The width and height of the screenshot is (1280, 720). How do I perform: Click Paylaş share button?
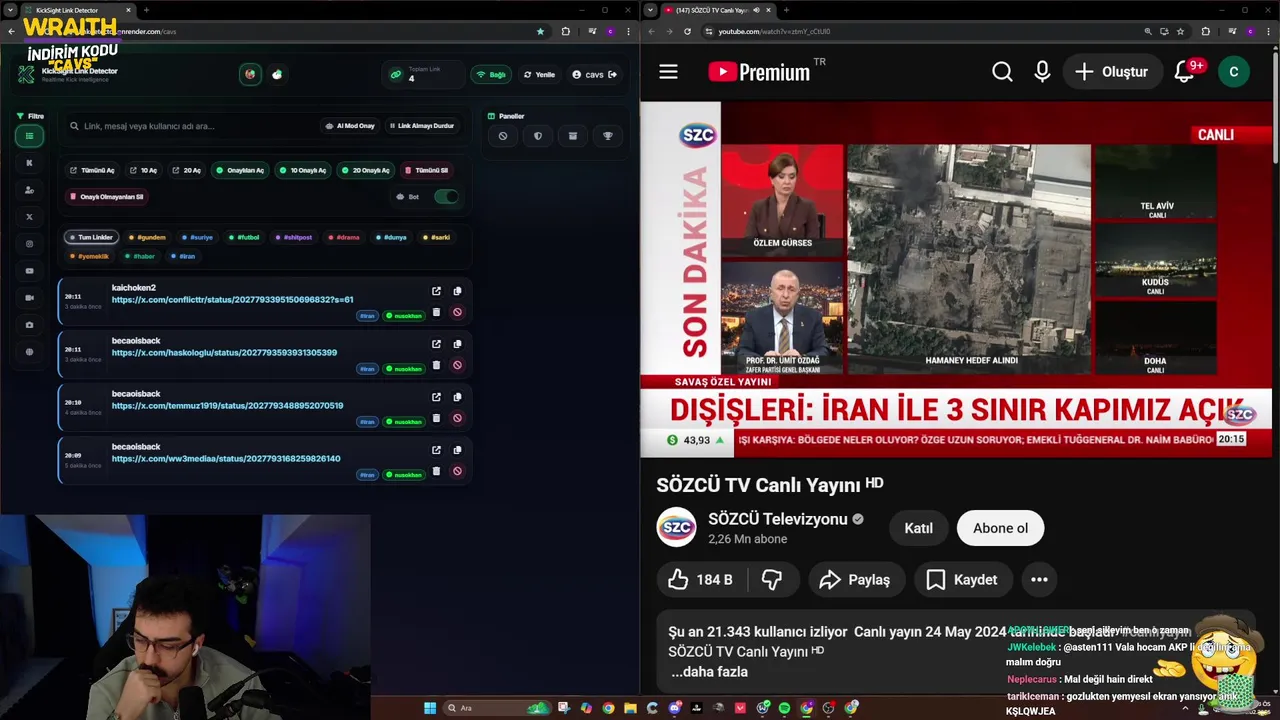[x=856, y=580]
